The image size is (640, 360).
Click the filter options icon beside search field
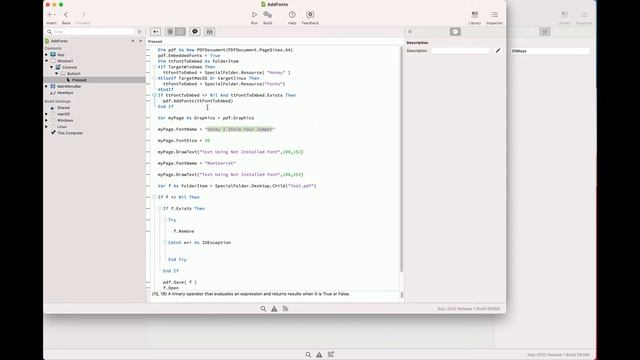pos(140,31)
